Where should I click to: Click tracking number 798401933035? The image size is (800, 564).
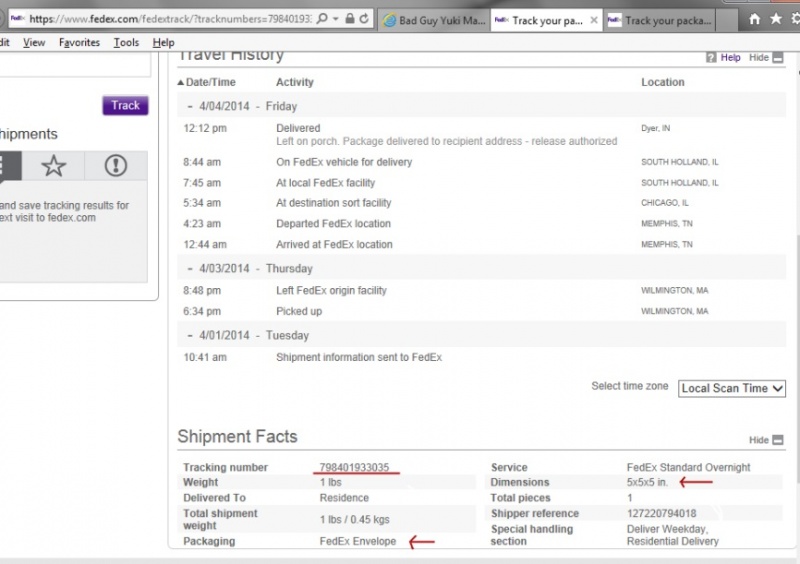tap(354, 467)
